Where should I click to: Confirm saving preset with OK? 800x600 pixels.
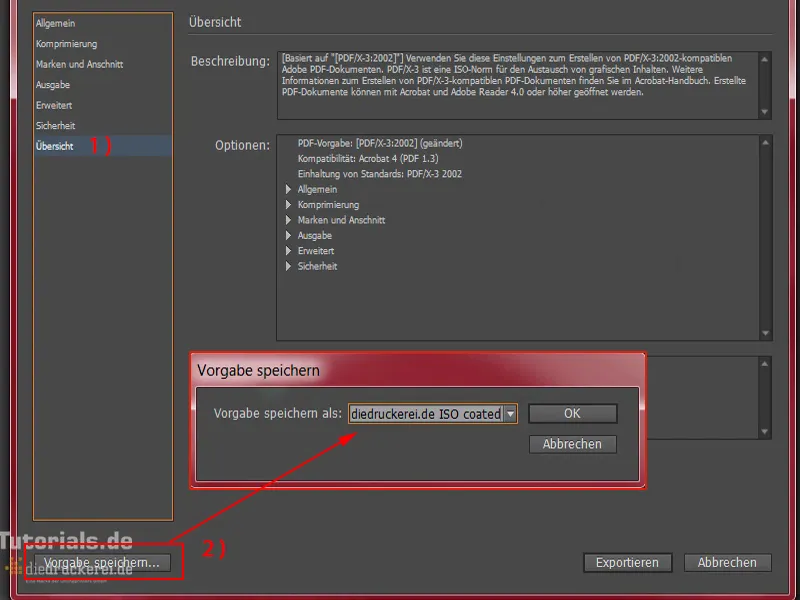click(x=572, y=413)
